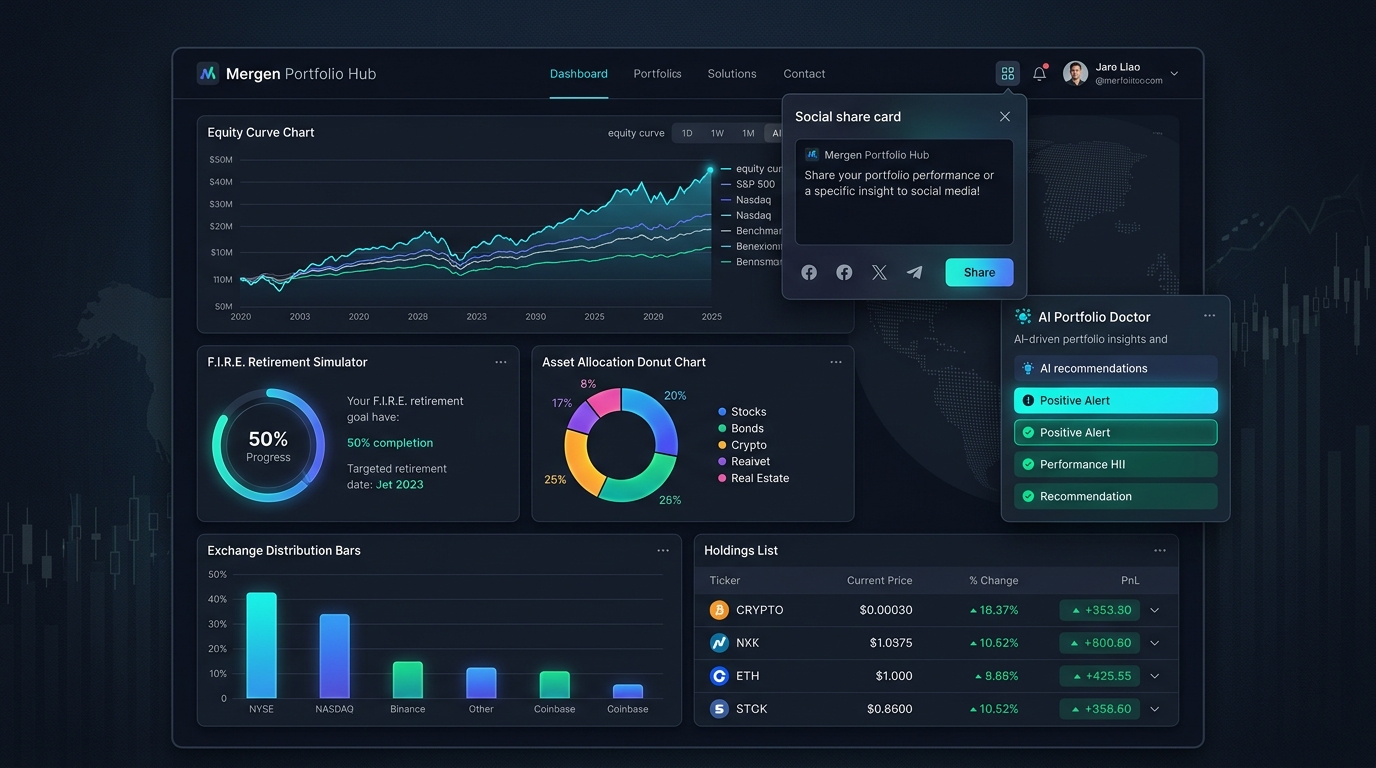Click Jaro Llao's profile avatar
Viewport: 1376px width, 768px height.
1075,73
